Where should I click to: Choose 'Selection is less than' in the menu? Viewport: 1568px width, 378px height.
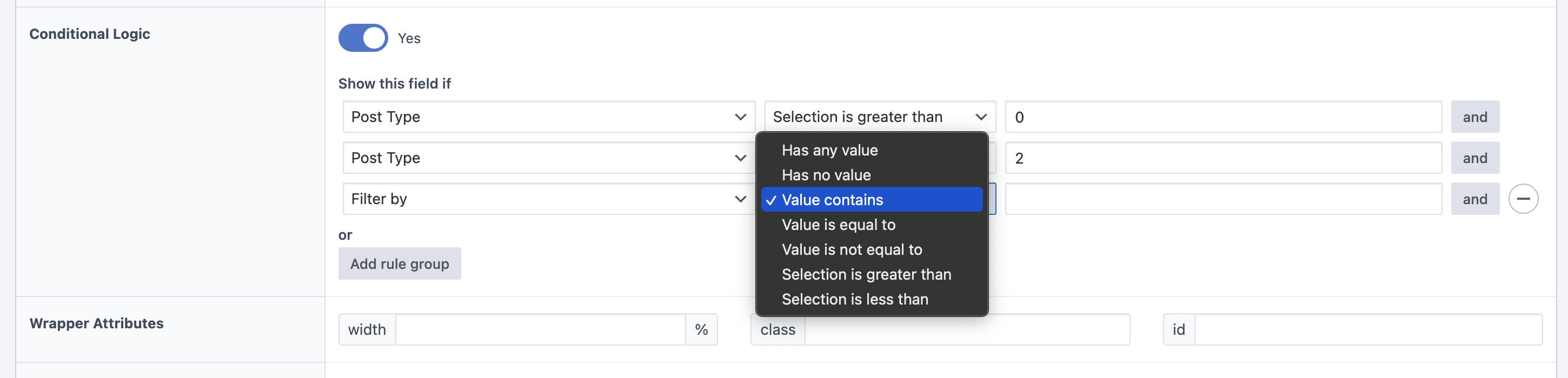tap(855, 299)
